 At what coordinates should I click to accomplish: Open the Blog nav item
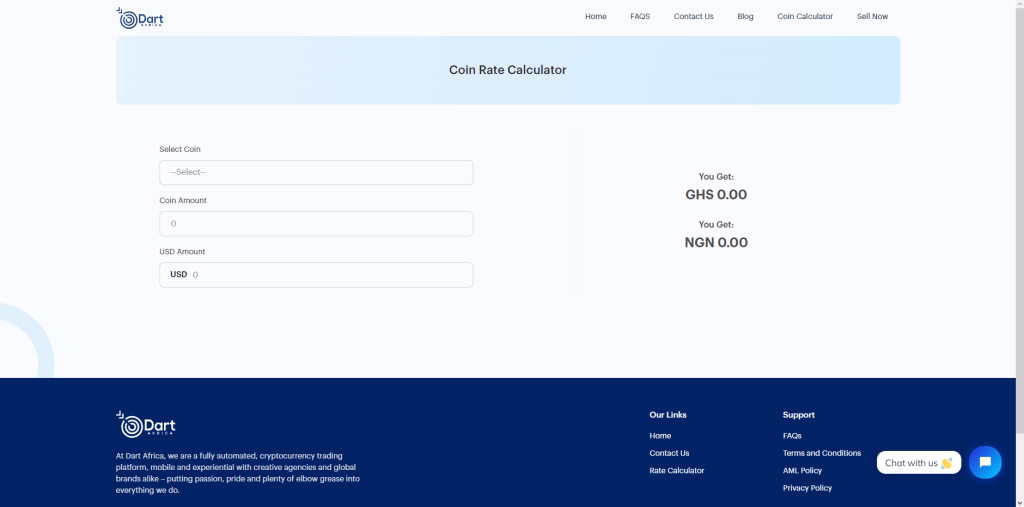(x=745, y=16)
